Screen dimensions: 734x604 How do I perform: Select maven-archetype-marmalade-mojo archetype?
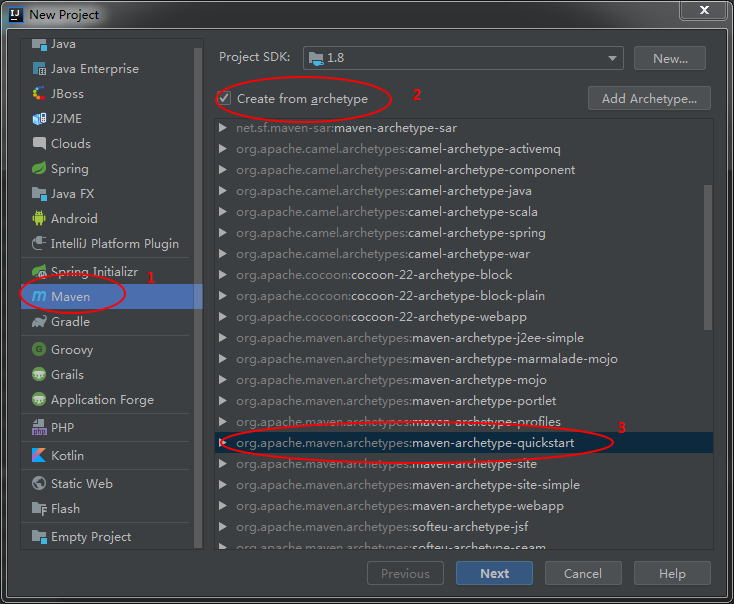tap(464, 359)
